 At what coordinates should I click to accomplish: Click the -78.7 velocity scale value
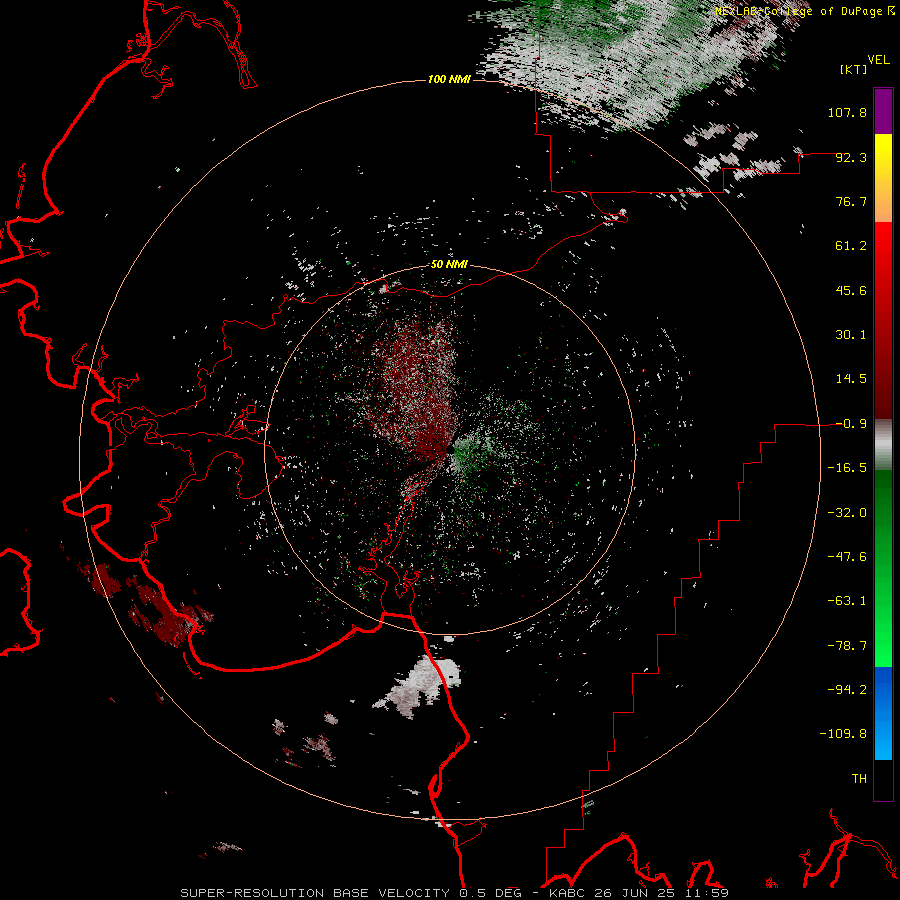click(847, 646)
